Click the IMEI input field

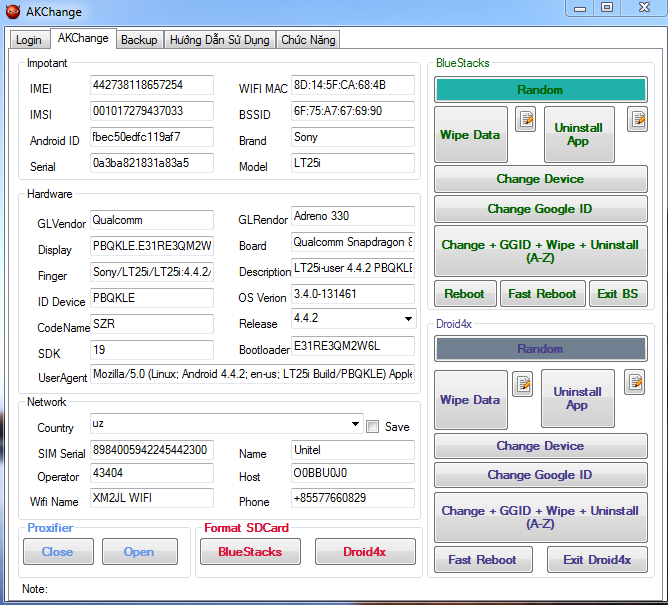click(151, 85)
